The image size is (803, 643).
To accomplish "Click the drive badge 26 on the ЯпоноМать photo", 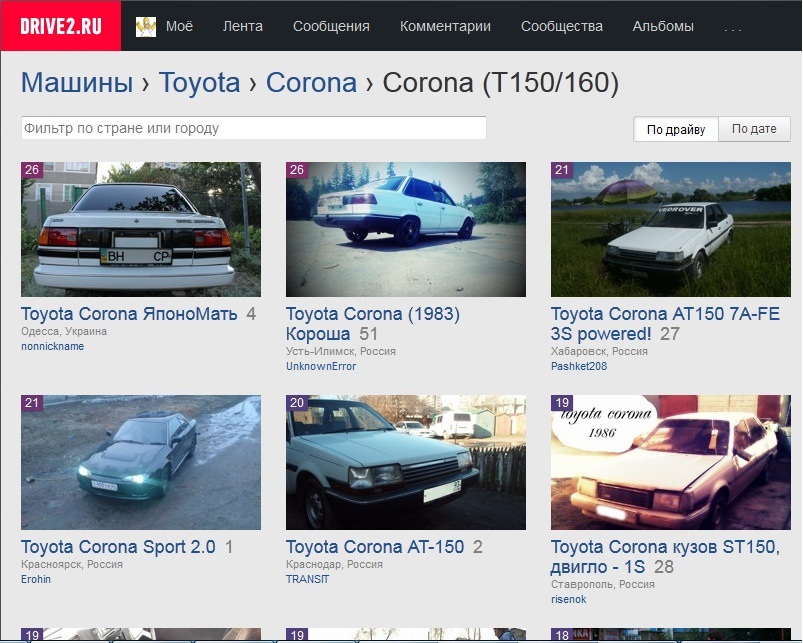I will [x=32, y=170].
